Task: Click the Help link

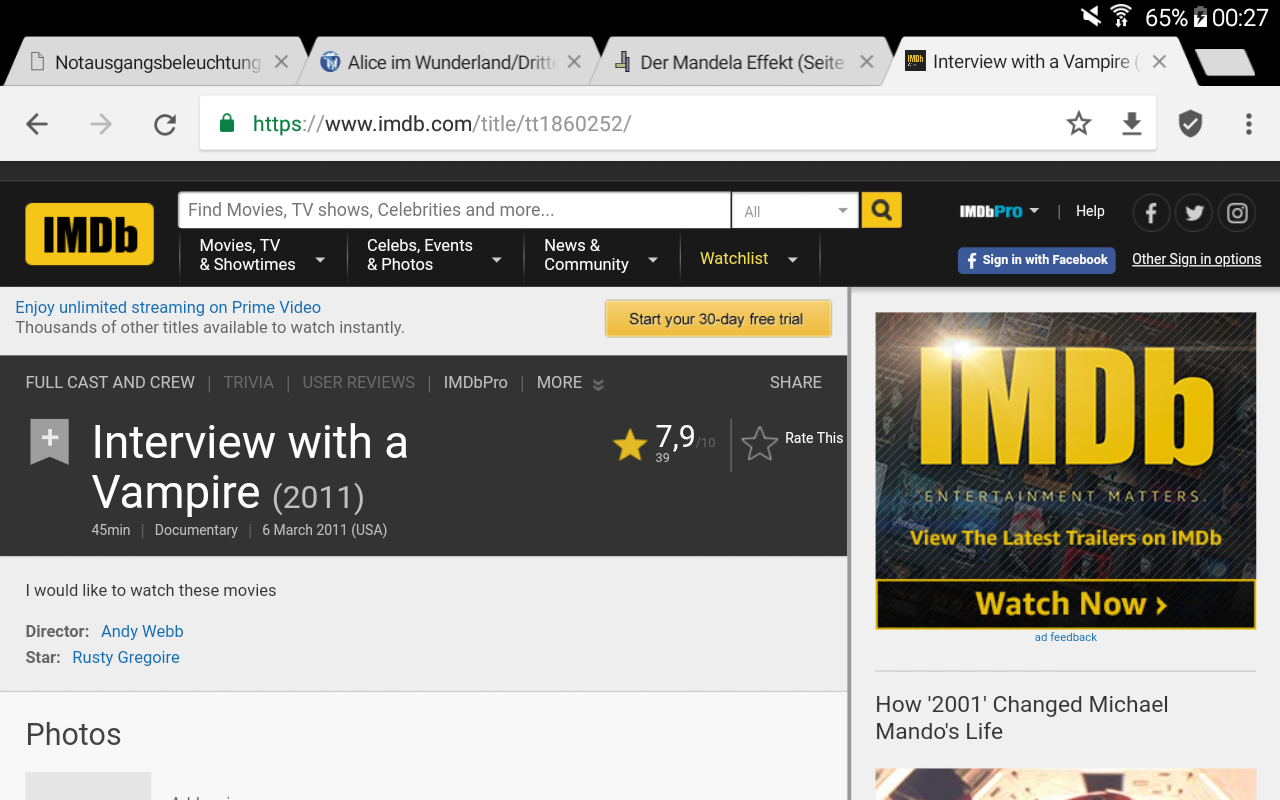Action: coord(1090,211)
